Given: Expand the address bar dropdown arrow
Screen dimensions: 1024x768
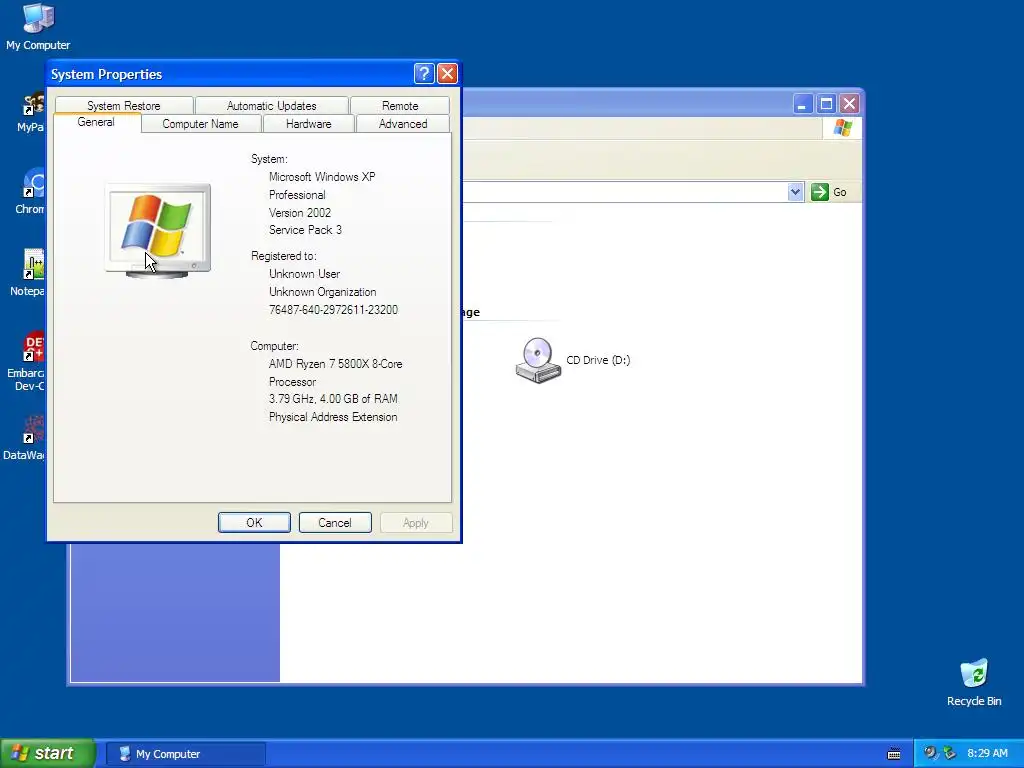Looking at the screenshot, I should coord(795,192).
